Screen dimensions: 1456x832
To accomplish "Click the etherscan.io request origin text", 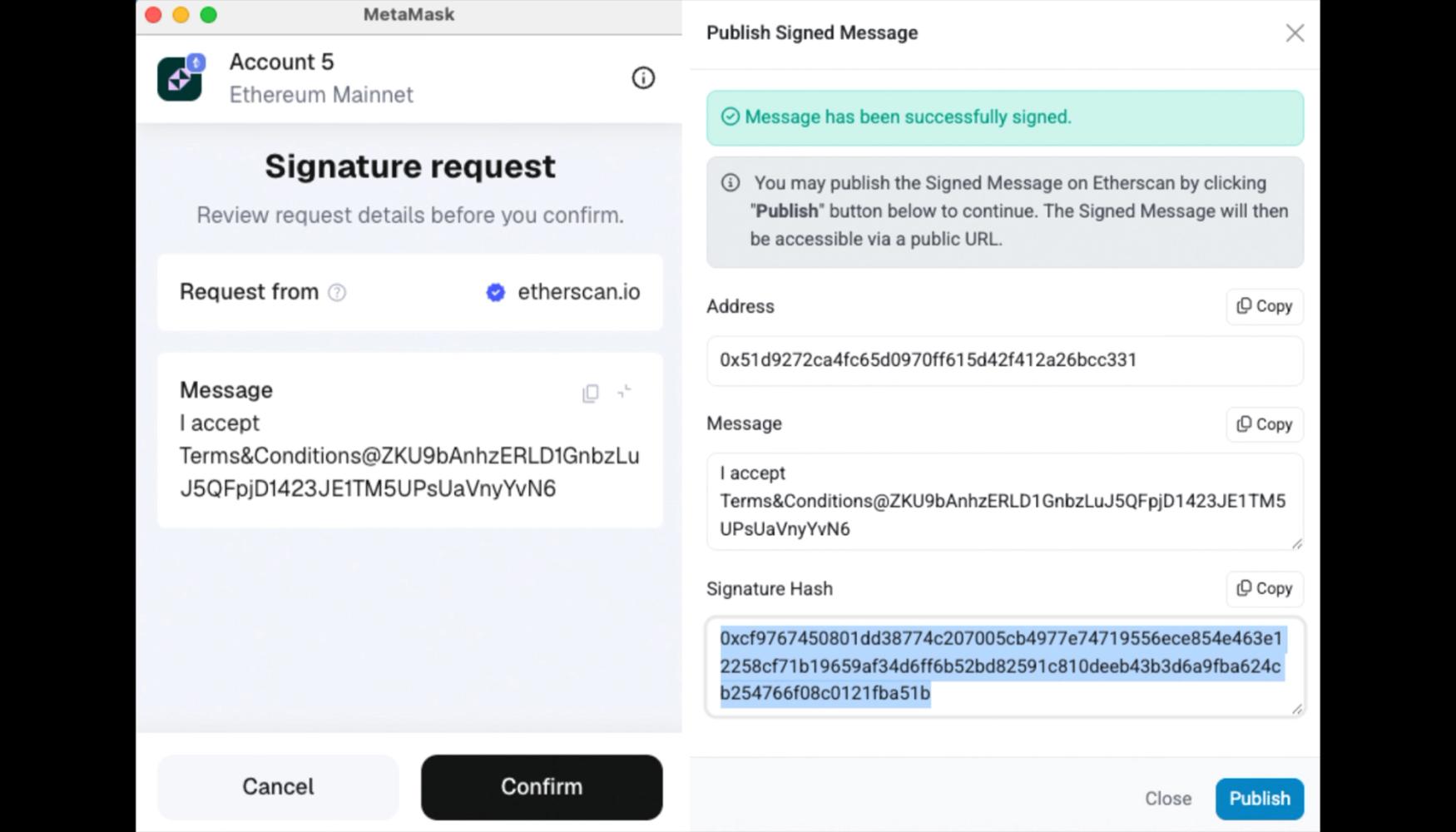I will click(579, 292).
